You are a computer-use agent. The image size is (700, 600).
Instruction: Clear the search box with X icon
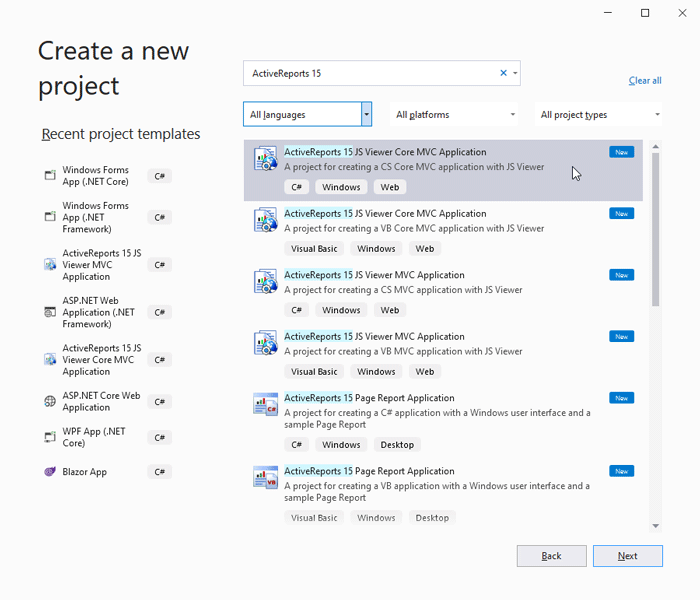point(504,73)
